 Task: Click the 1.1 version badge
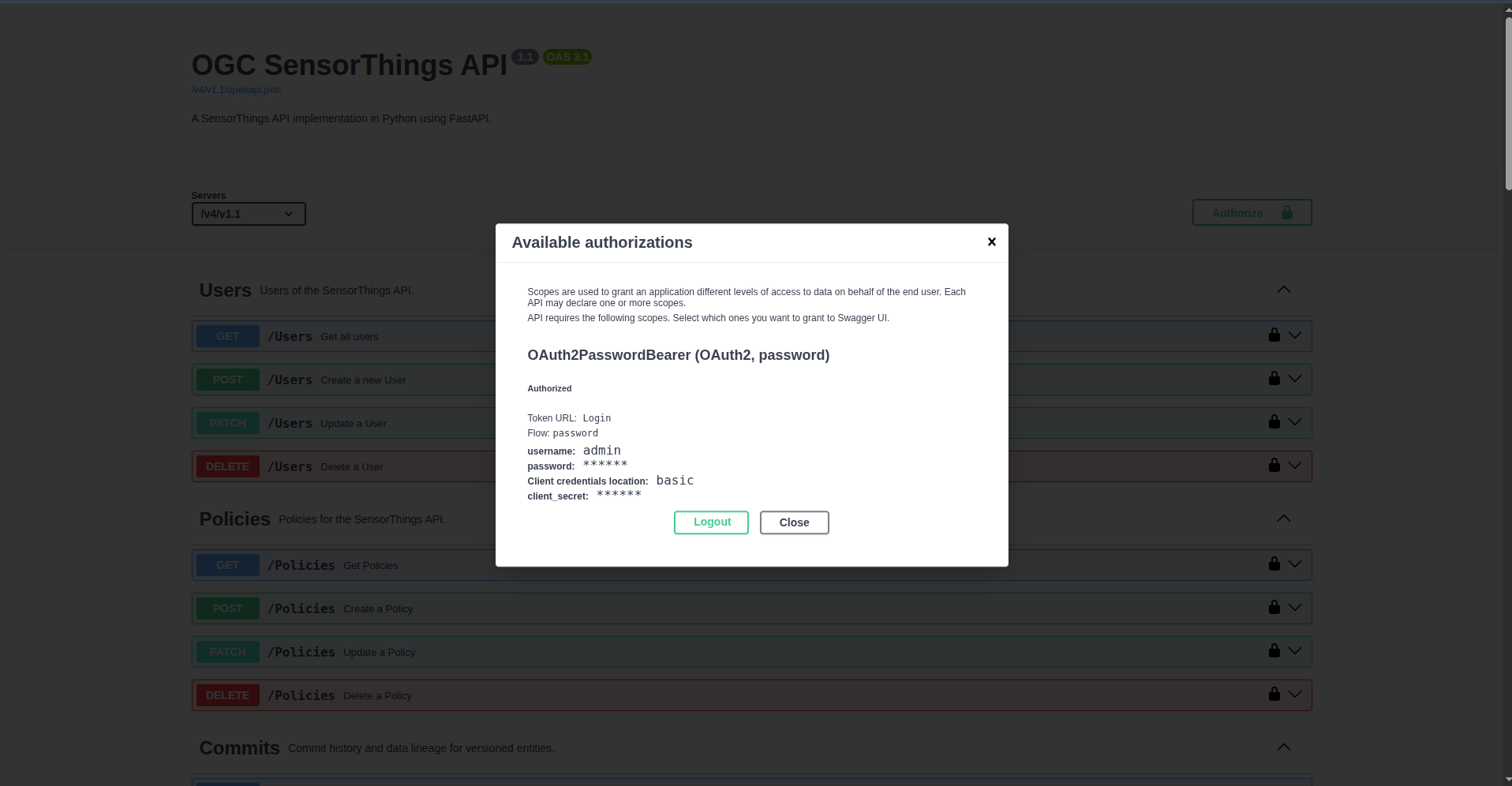pos(525,57)
